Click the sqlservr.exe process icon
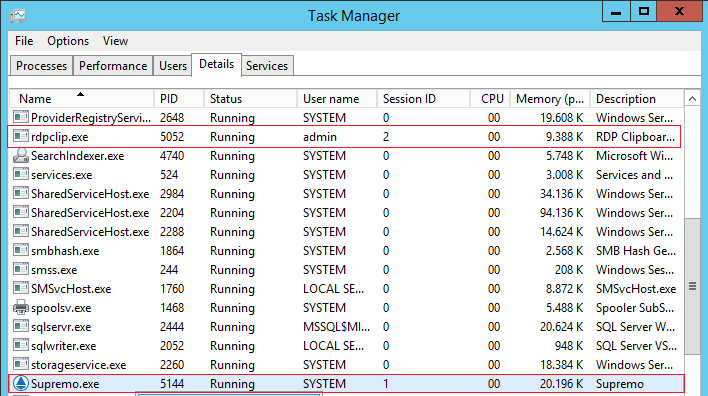Viewport: 708px width, 396px height. [20, 326]
